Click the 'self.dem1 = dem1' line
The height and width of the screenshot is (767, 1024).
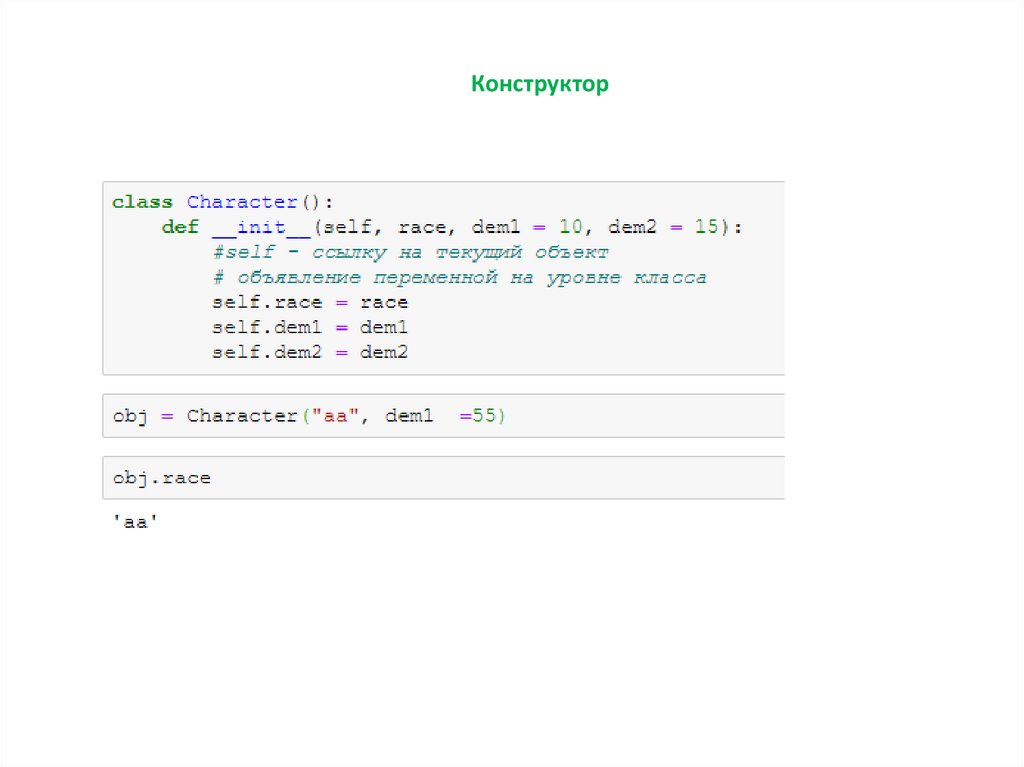[x=310, y=327]
